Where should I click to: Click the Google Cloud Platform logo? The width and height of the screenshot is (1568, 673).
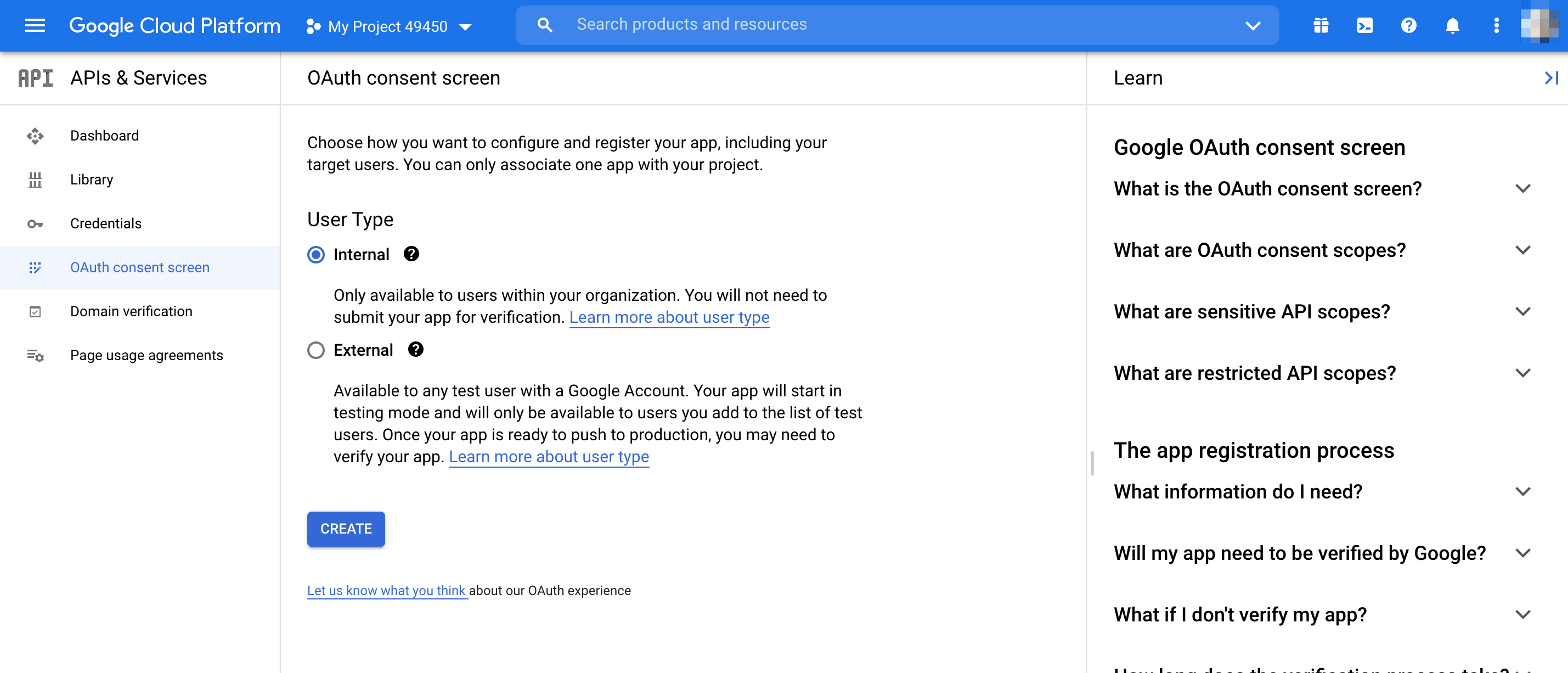174,26
